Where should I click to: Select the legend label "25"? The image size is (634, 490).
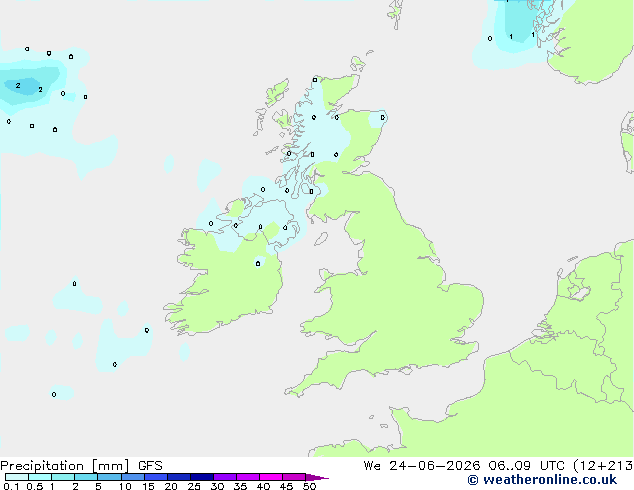coord(194,486)
